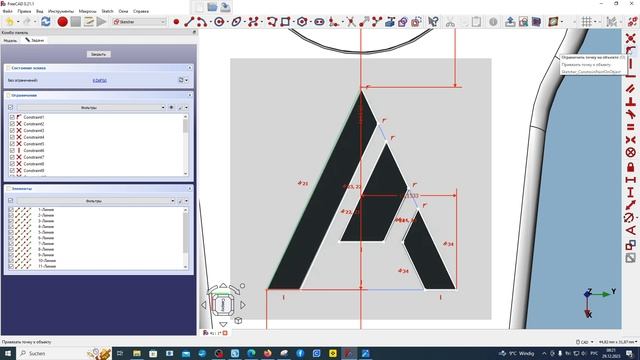The width and height of the screenshot is (640, 360).
Task: Apply the Perpendicular constraint
Action: pyautogui.click(x=631, y=102)
